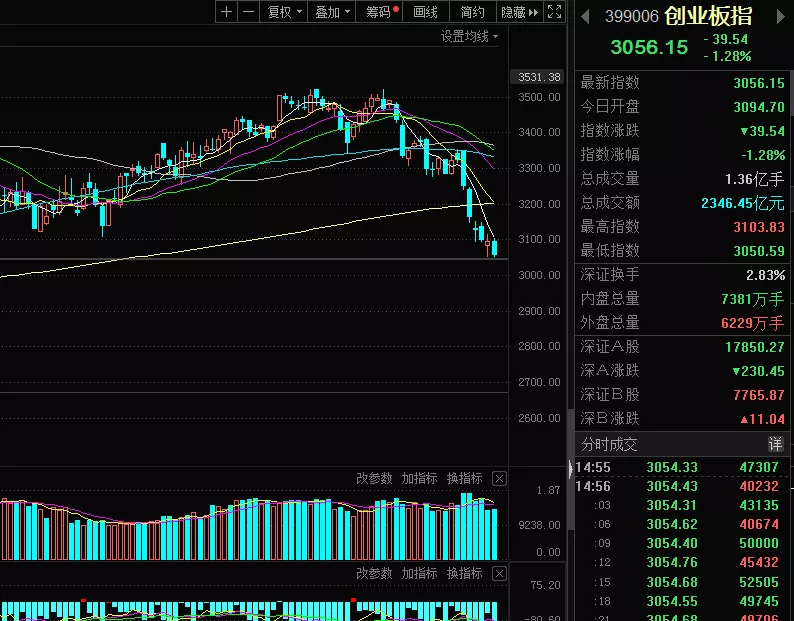Select the 深证换手 2.83% value

tap(765, 275)
